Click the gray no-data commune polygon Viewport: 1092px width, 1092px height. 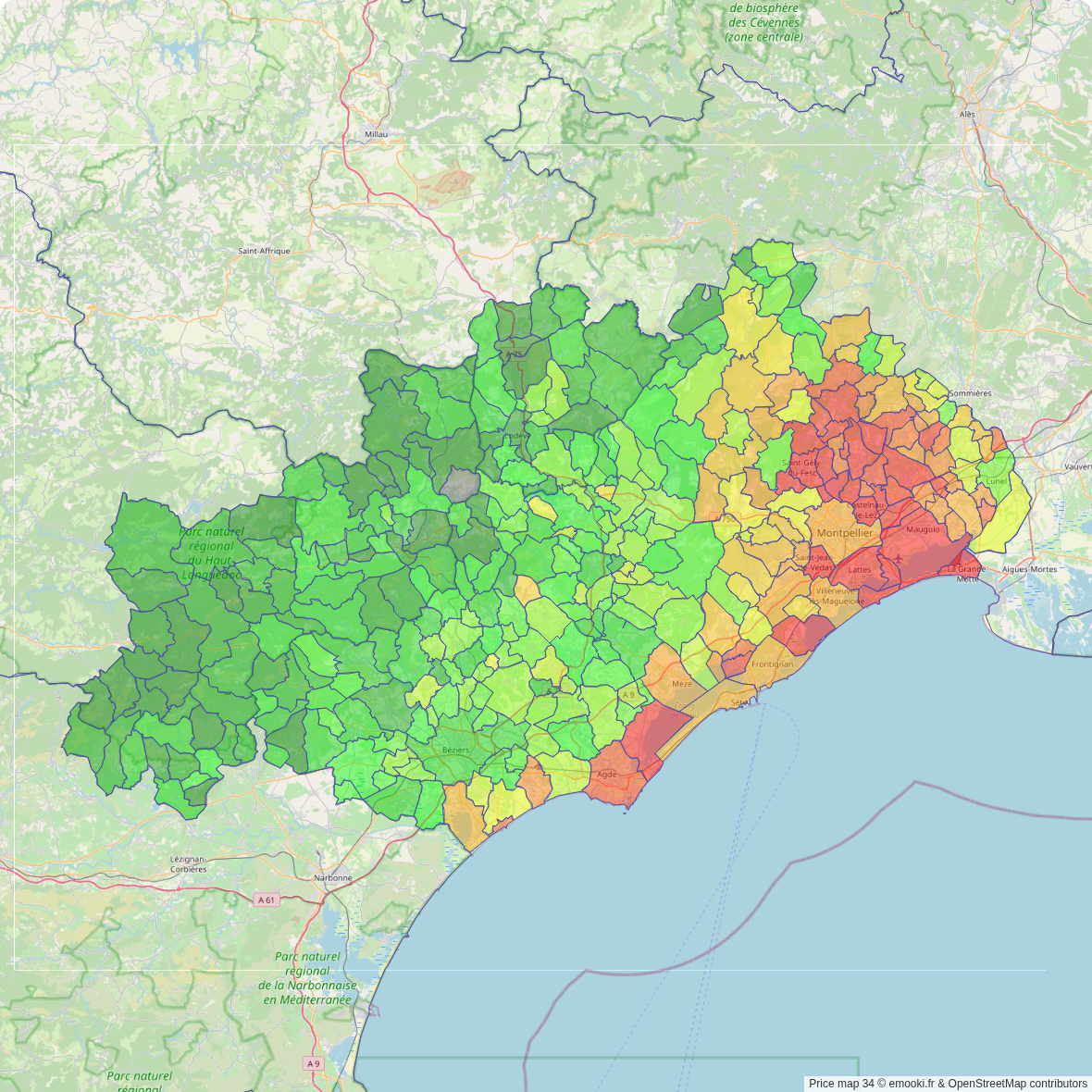pos(459,483)
